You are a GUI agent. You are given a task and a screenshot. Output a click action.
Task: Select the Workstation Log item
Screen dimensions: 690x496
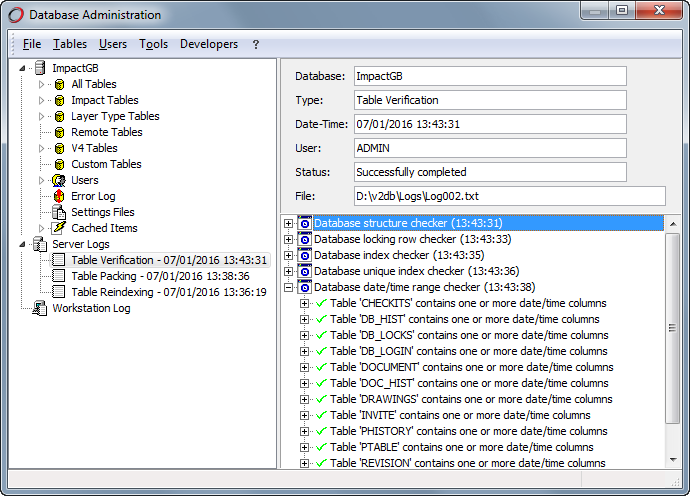[x=91, y=308]
